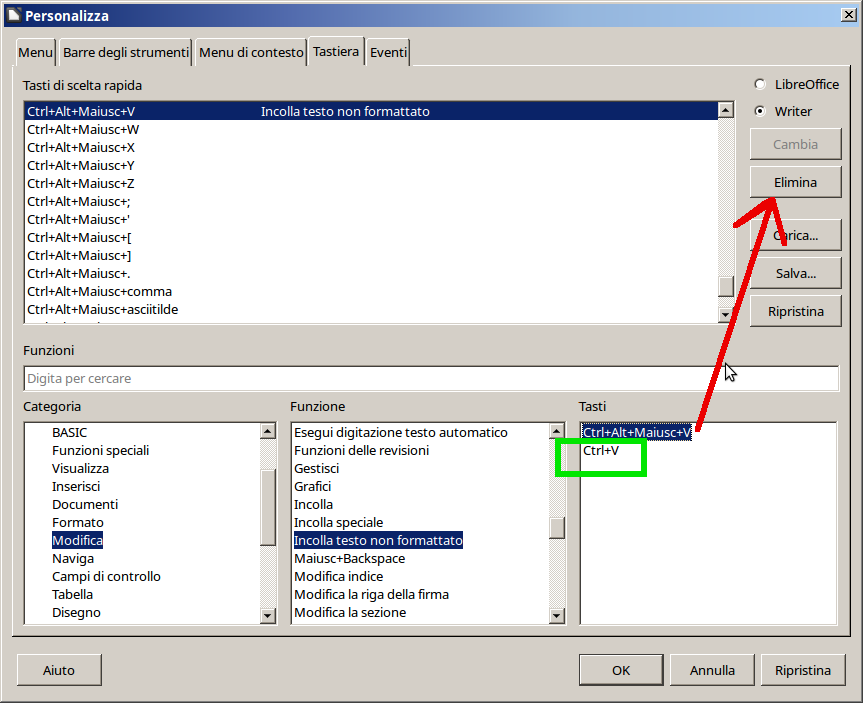This screenshot has width=863, height=703.
Task: Click Categoria list scroll up arrow
Action: pyautogui.click(x=268, y=430)
